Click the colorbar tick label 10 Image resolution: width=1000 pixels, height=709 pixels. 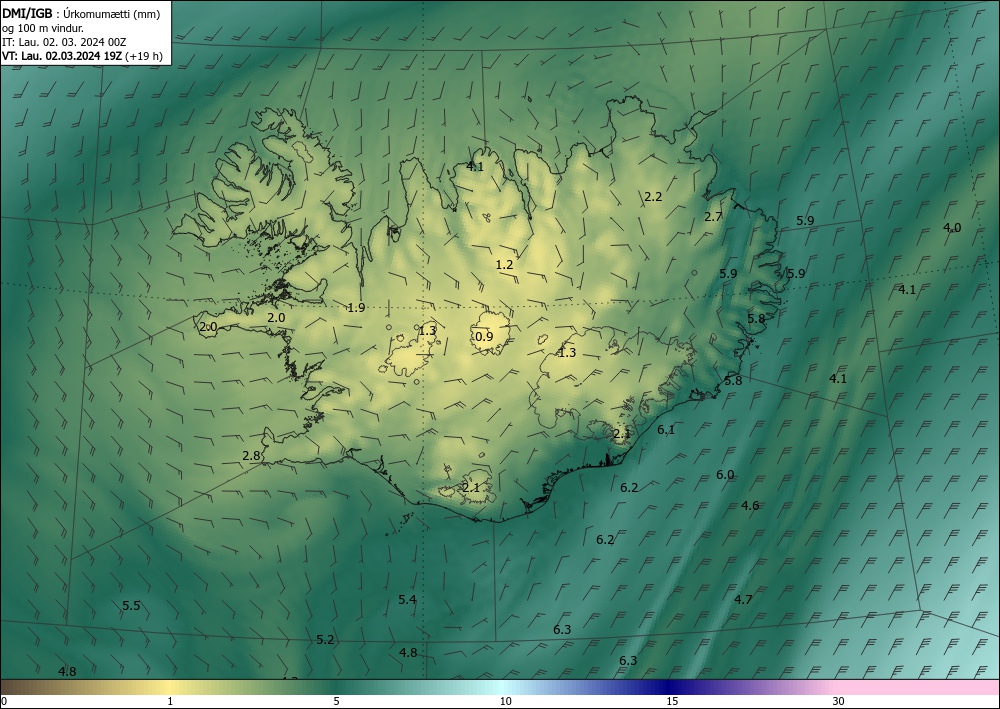tap(505, 702)
